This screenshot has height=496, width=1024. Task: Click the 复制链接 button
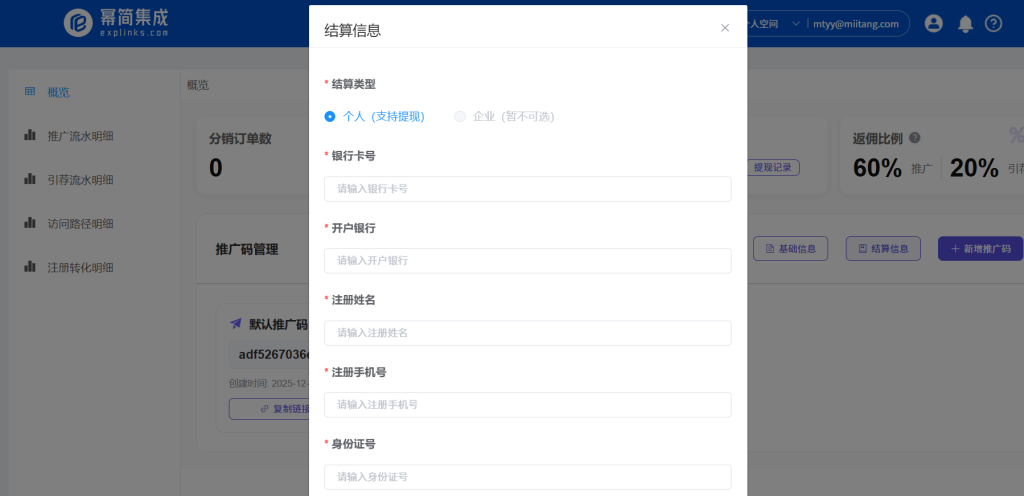point(269,409)
